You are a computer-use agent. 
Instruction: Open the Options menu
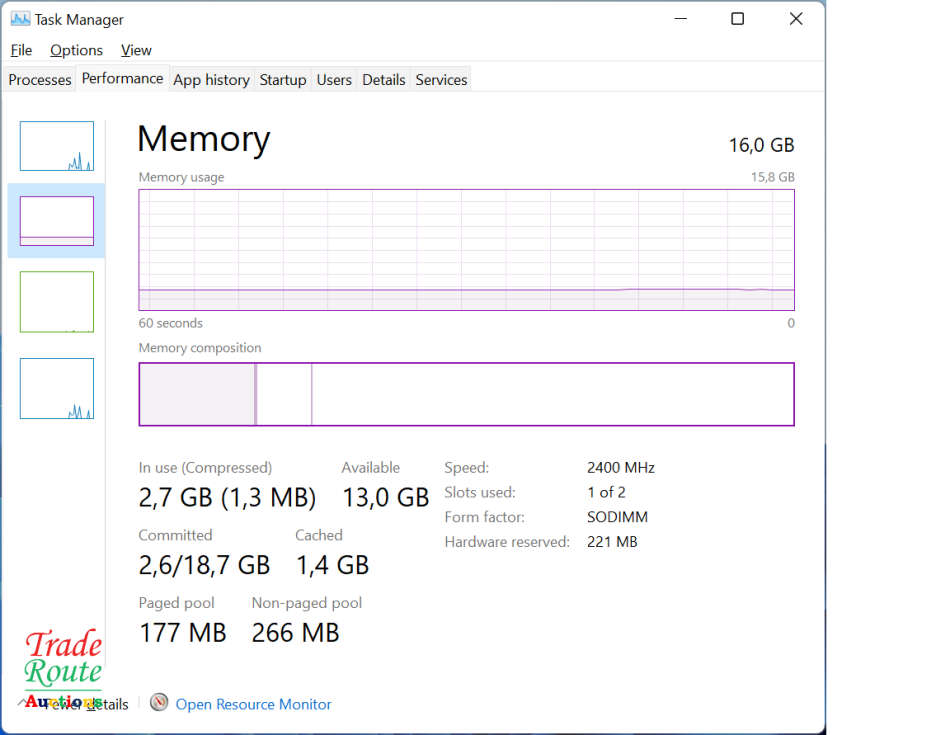(x=76, y=50)
